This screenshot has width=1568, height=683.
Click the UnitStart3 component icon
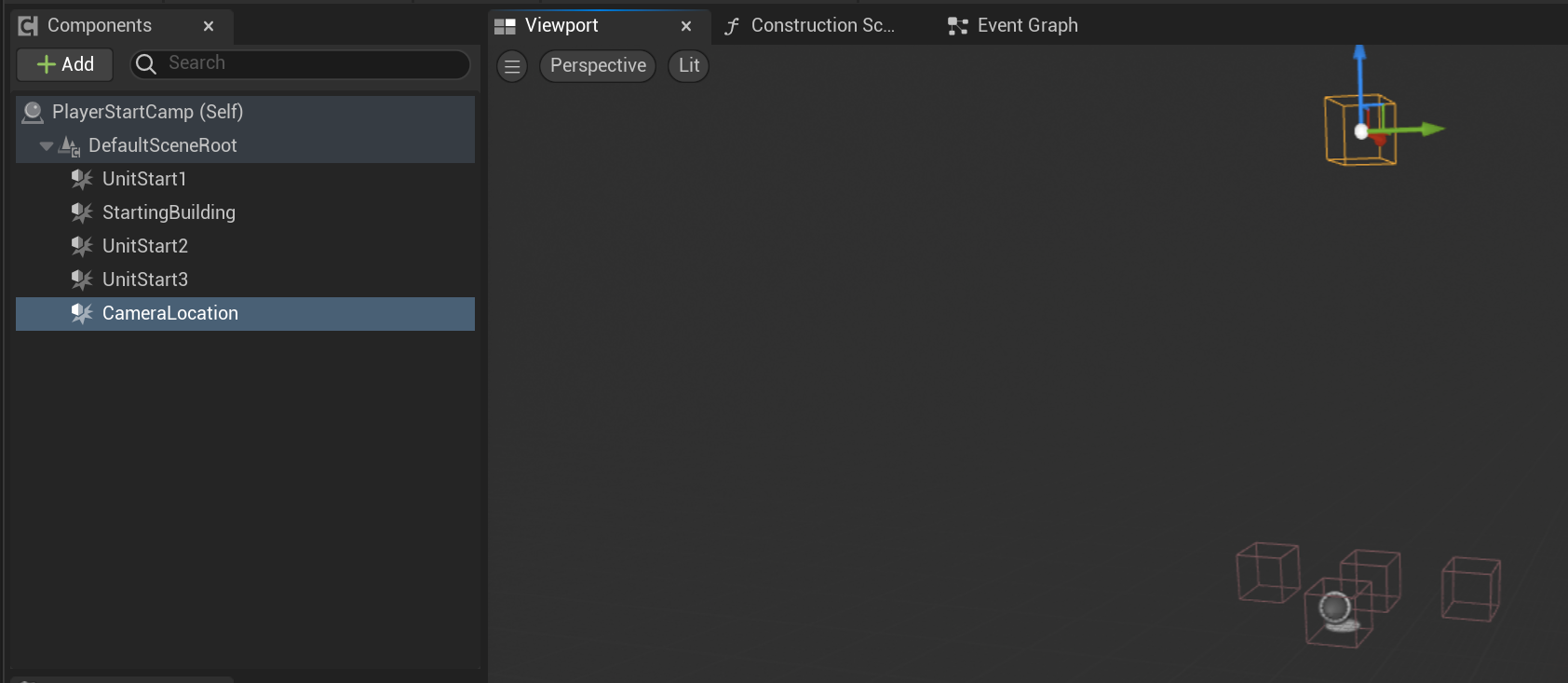click(82, 280)
